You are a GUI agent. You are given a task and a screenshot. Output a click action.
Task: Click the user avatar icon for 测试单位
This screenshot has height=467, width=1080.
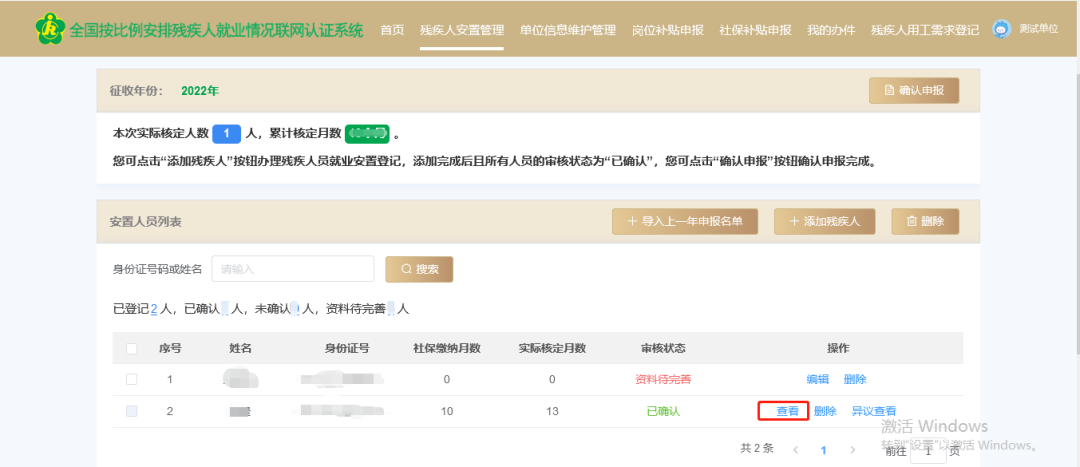[x=1001, y=29]
